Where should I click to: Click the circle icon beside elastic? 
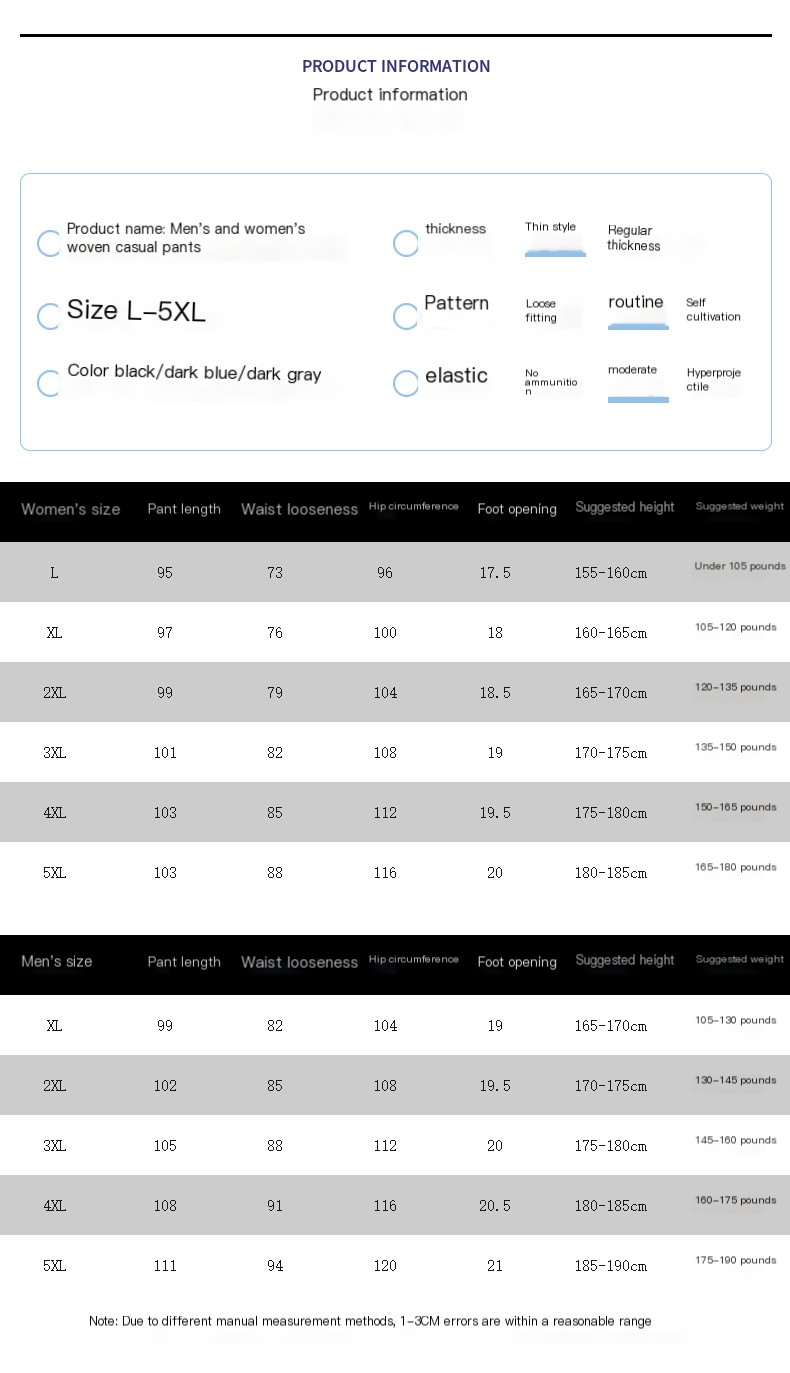pos(406,383)
